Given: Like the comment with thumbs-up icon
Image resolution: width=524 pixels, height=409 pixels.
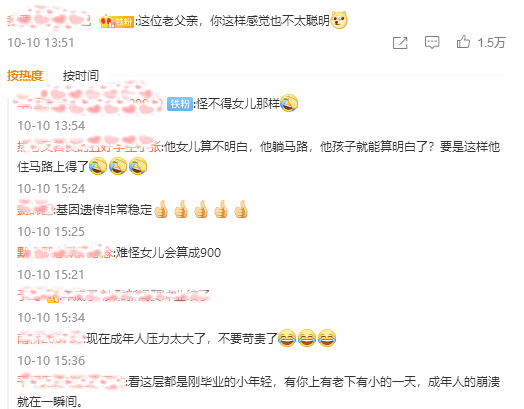Looking at the screenshot, I should point(463,42).
